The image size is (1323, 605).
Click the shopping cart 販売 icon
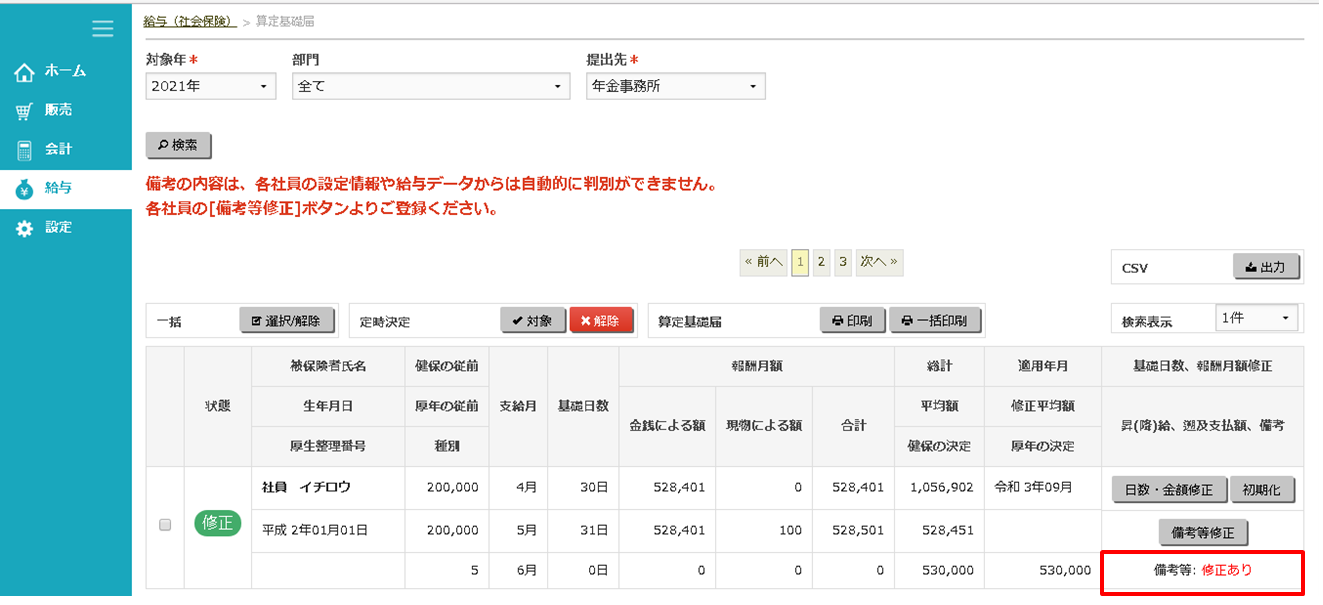point(24,111)
